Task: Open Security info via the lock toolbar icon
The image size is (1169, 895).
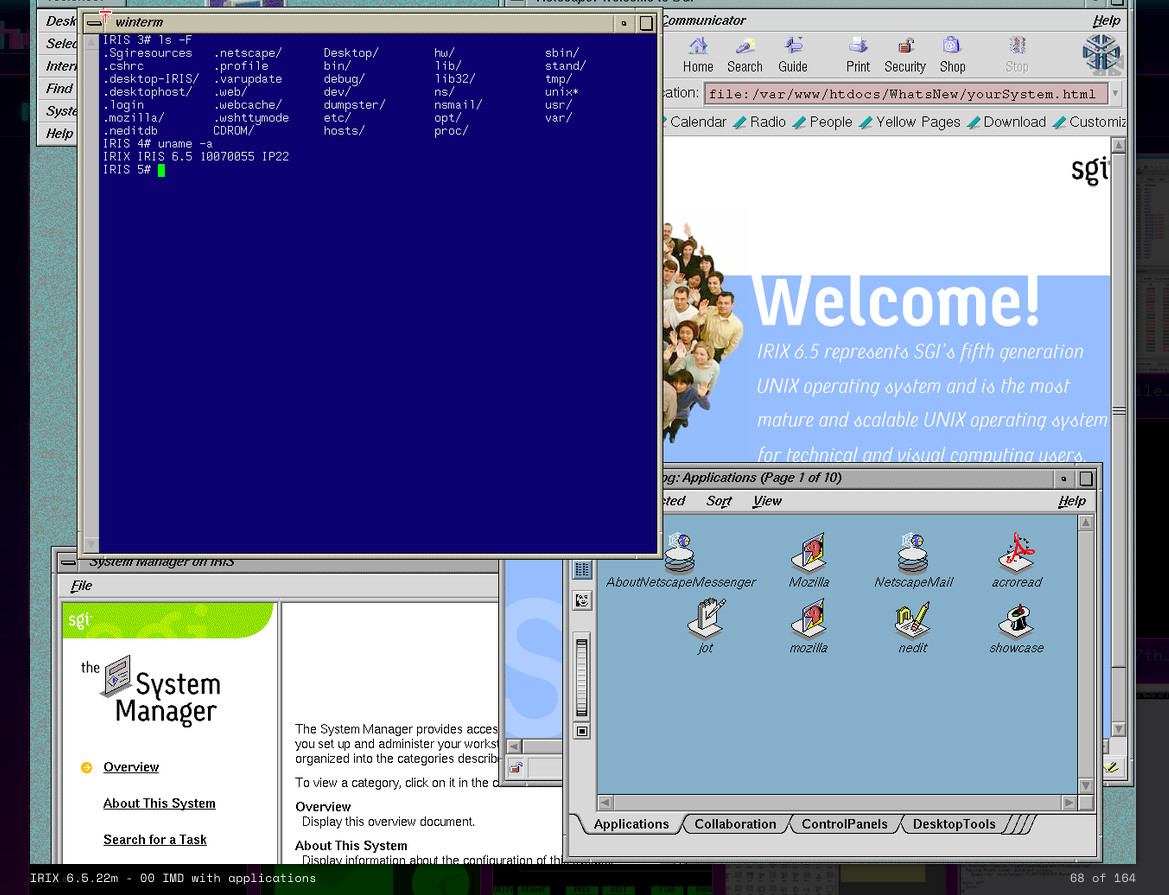Action: coord(905,55)
